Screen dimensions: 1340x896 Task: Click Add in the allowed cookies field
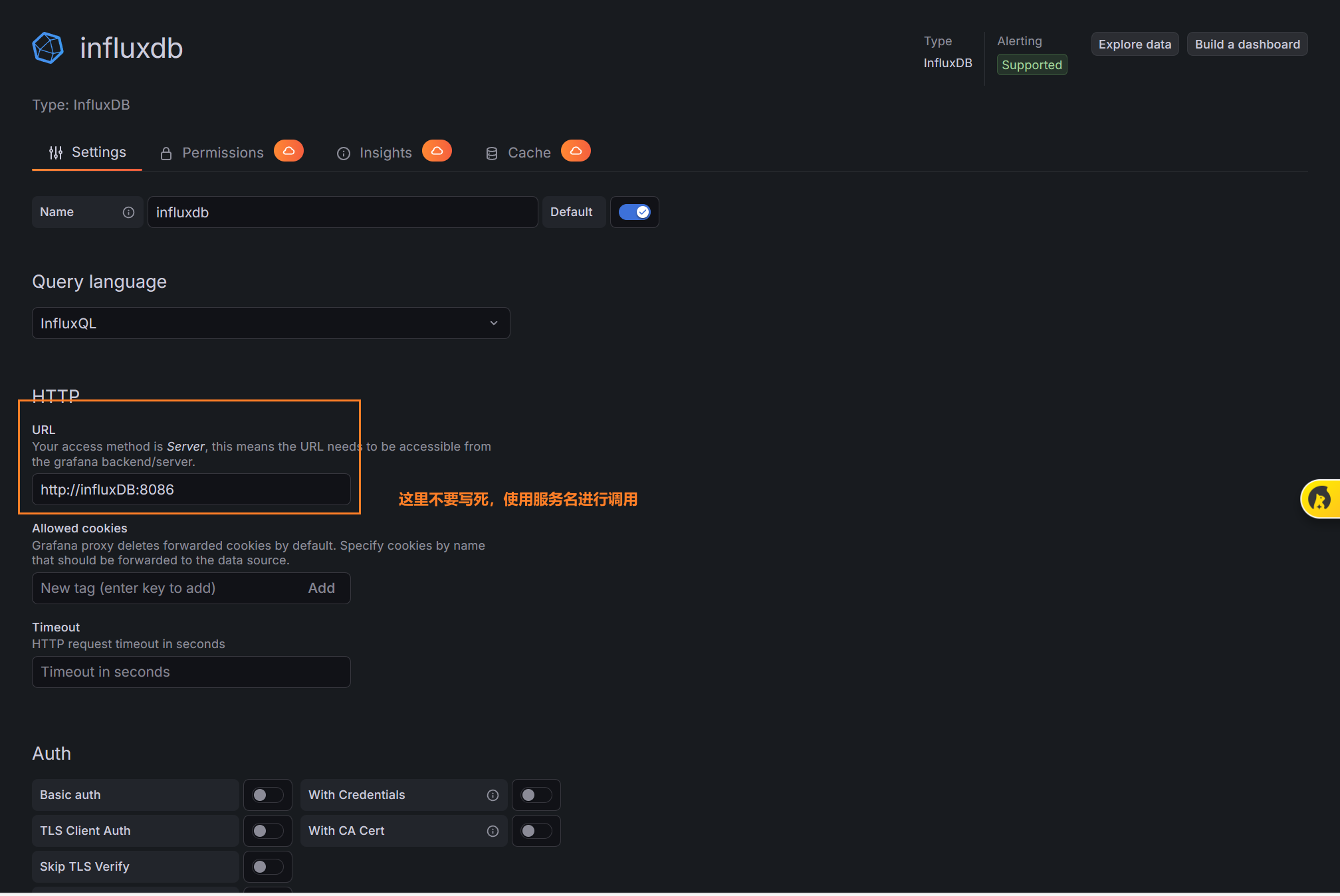pos(321,588)
